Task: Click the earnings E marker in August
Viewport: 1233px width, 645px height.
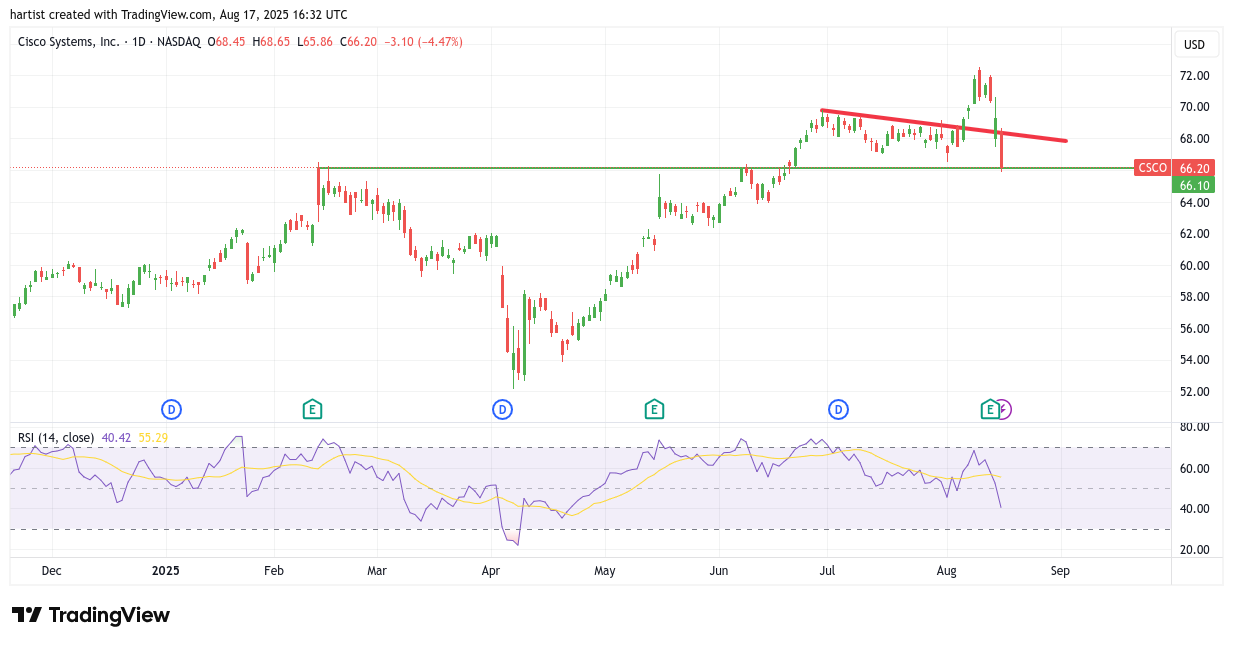Action: click(990, 409)
